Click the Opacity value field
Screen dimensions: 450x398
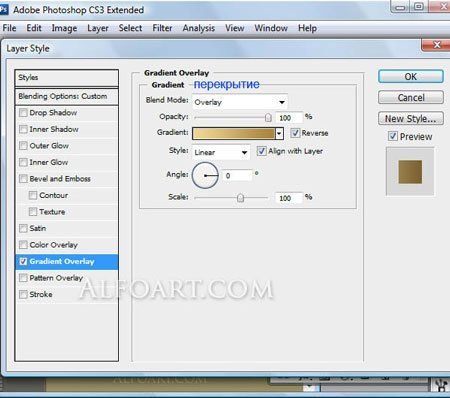(289, 118)
